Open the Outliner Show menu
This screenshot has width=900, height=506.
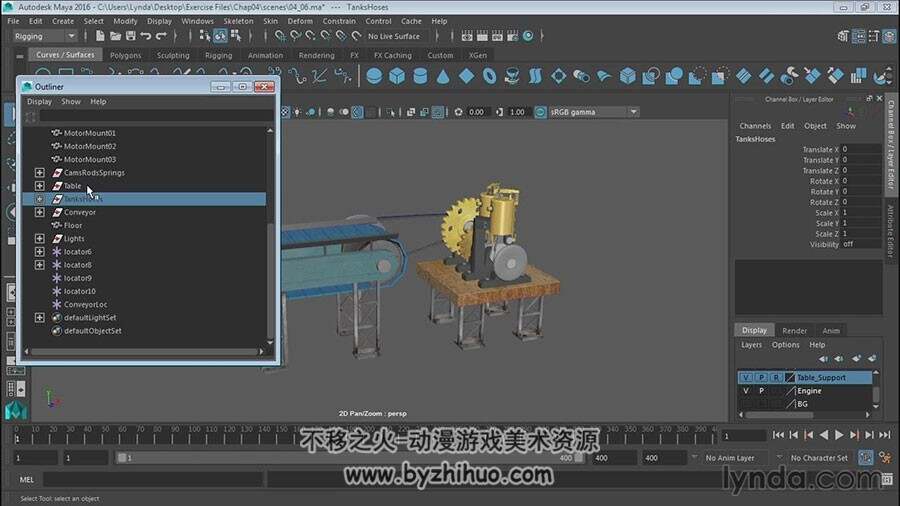pos(71,101)
